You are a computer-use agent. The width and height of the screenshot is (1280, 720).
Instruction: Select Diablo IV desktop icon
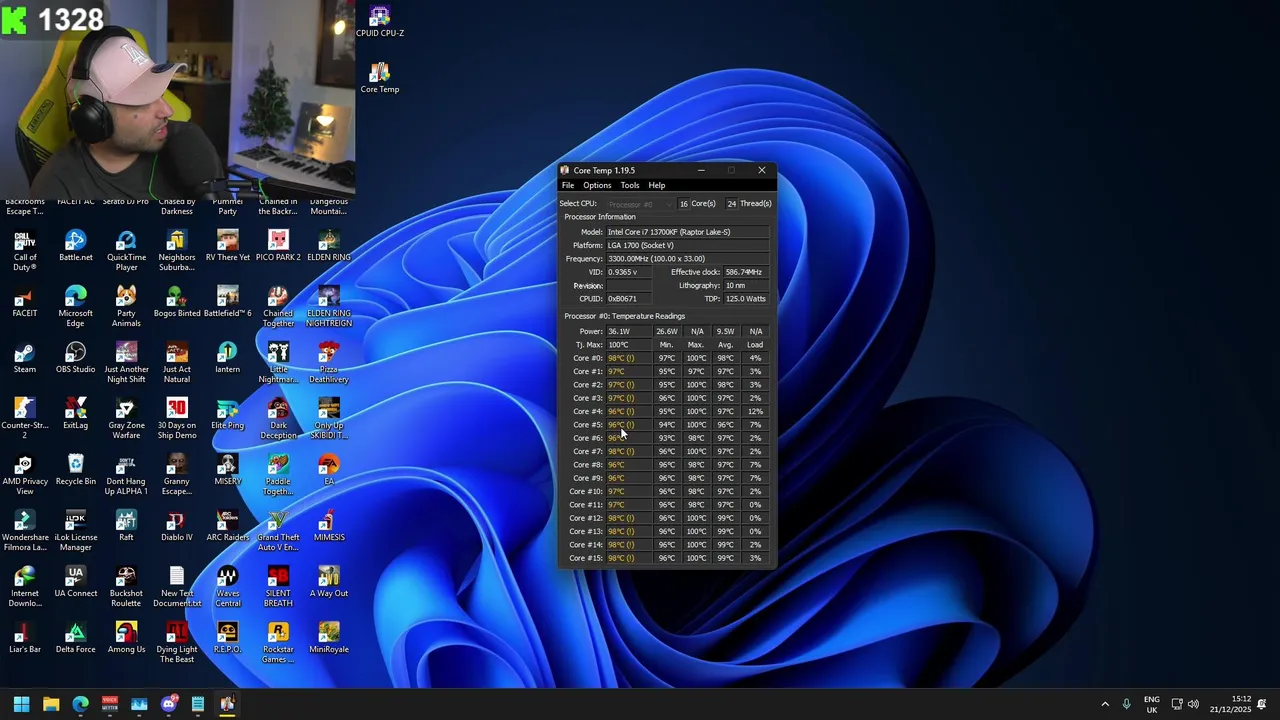pos(177,526)
